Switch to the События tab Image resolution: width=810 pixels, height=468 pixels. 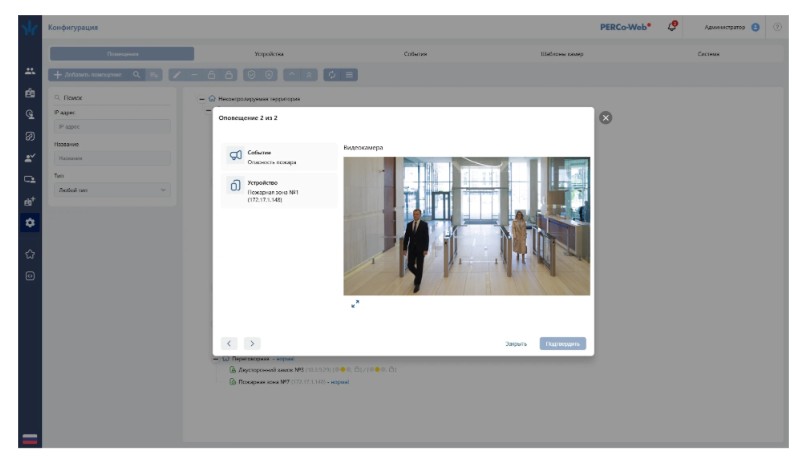415,54
